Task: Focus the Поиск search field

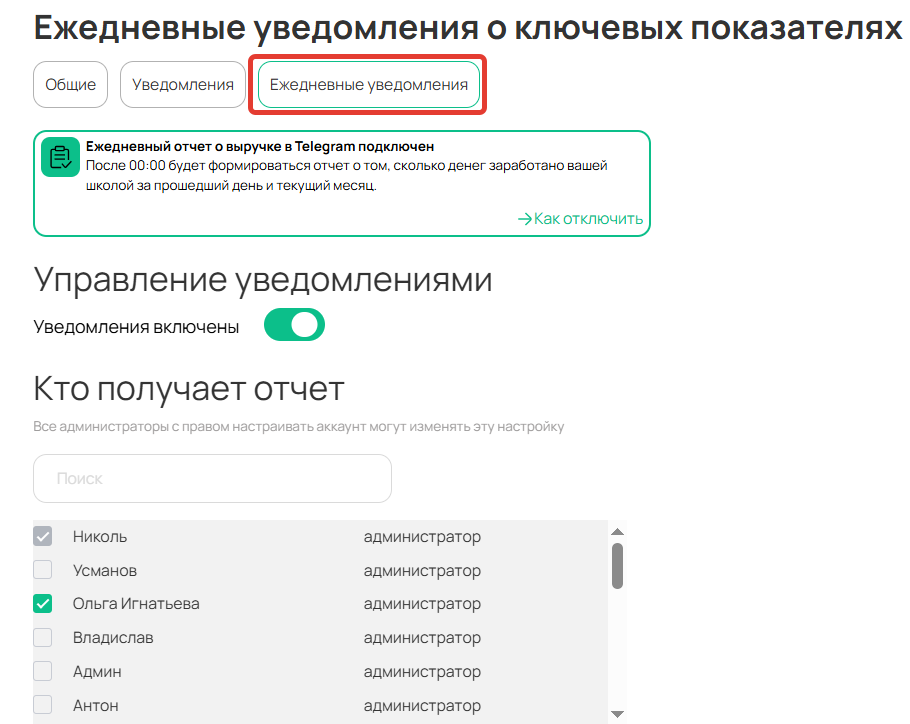Action: 212,479
